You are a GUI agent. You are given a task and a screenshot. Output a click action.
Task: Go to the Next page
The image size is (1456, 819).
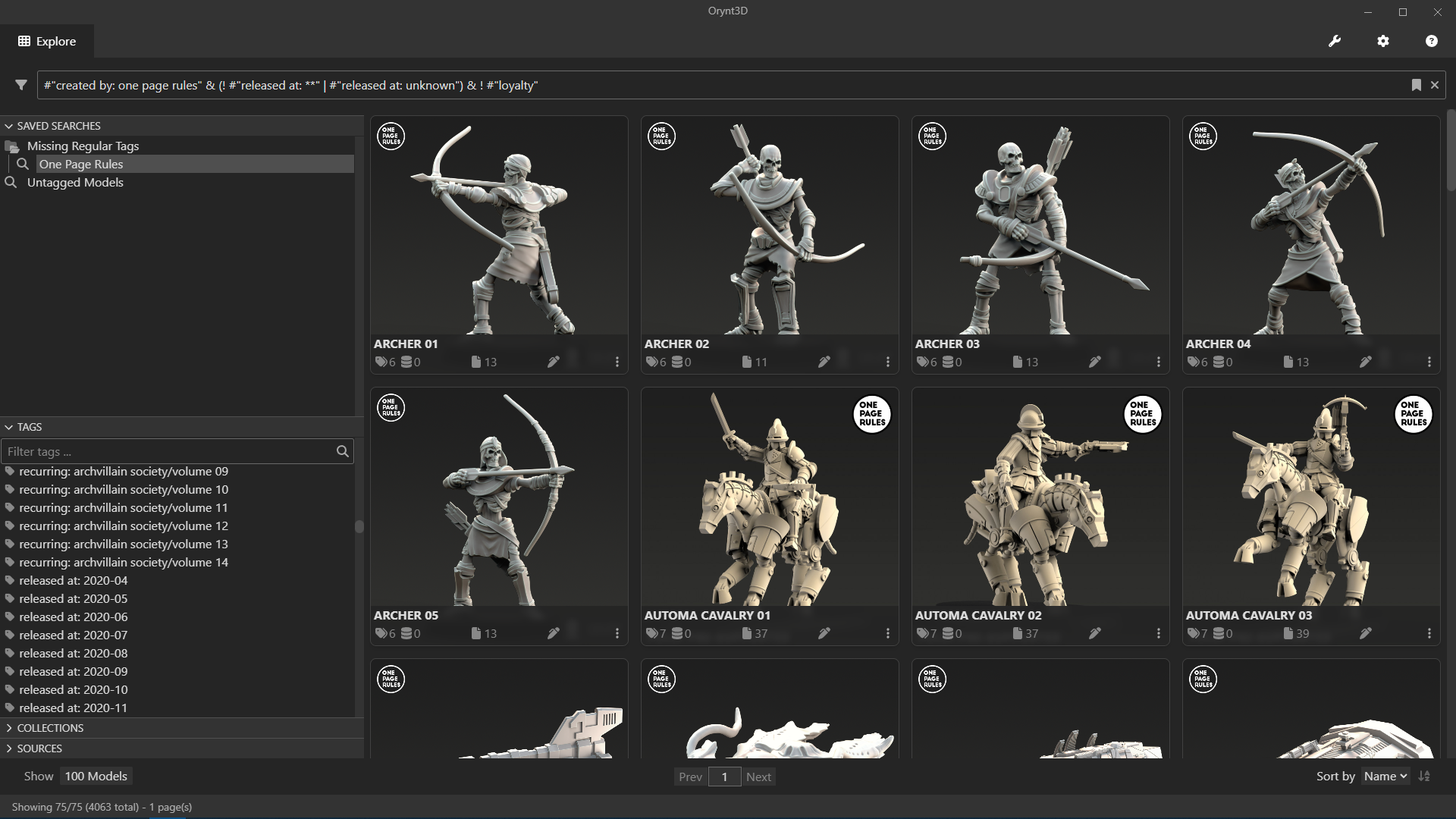click(x=758, y=777)
